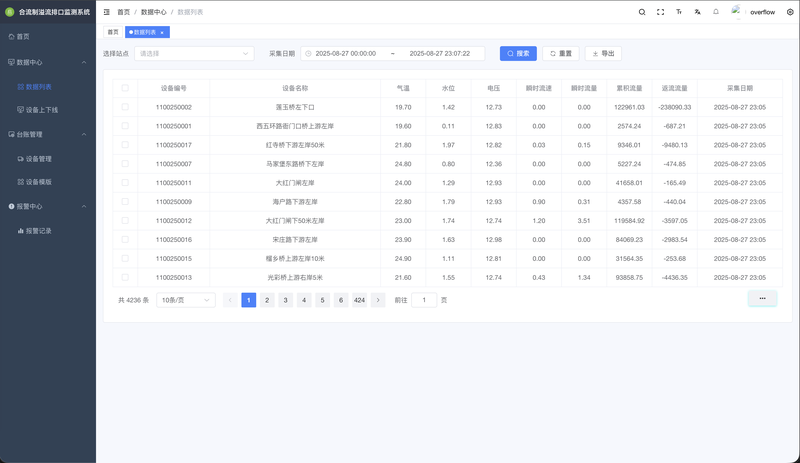Go to page 3 in pagination
The height and width of the screenshot is (463, 800).
point(286,300)
